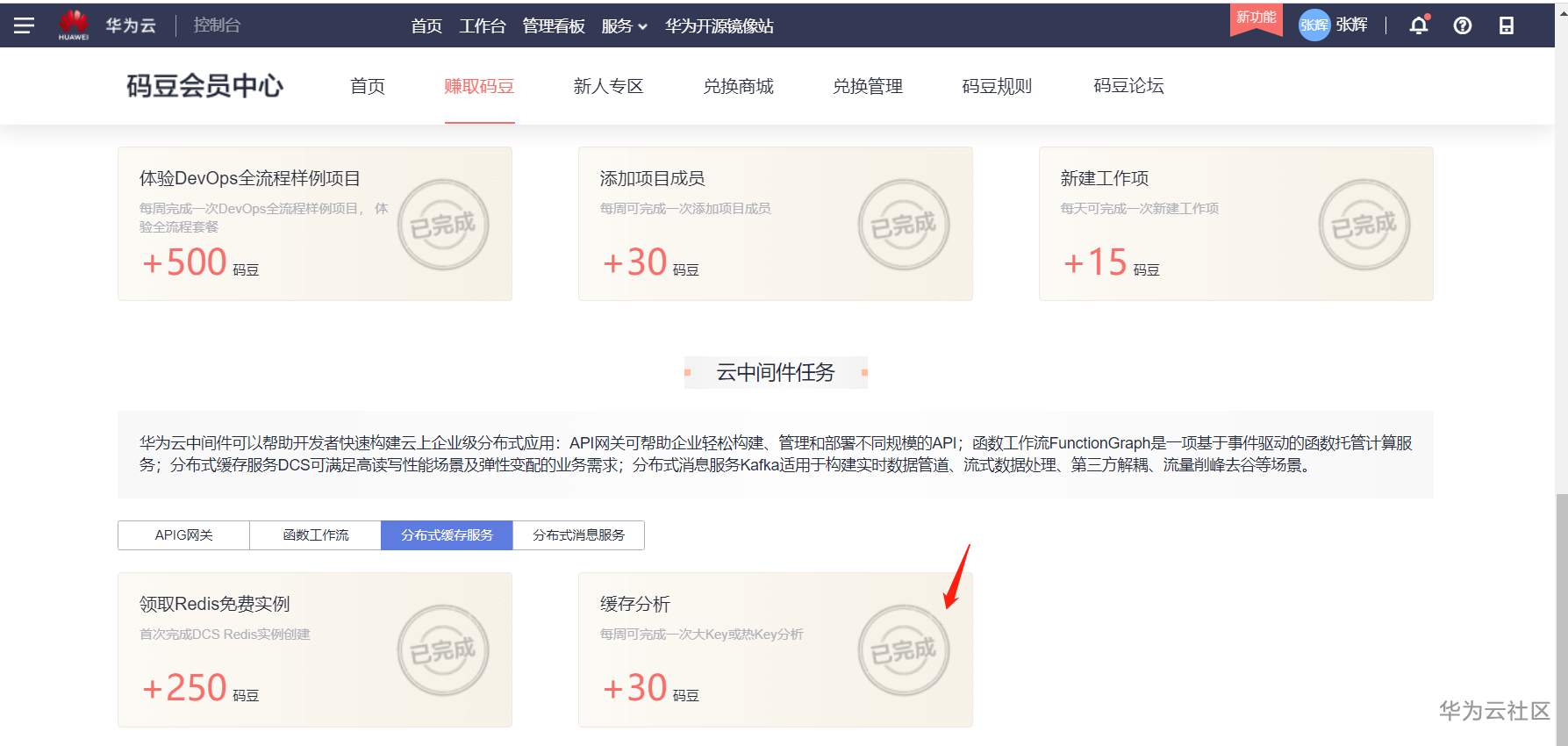
Task: Open the 添加项目成员 task card
Action: click(776, 224)
